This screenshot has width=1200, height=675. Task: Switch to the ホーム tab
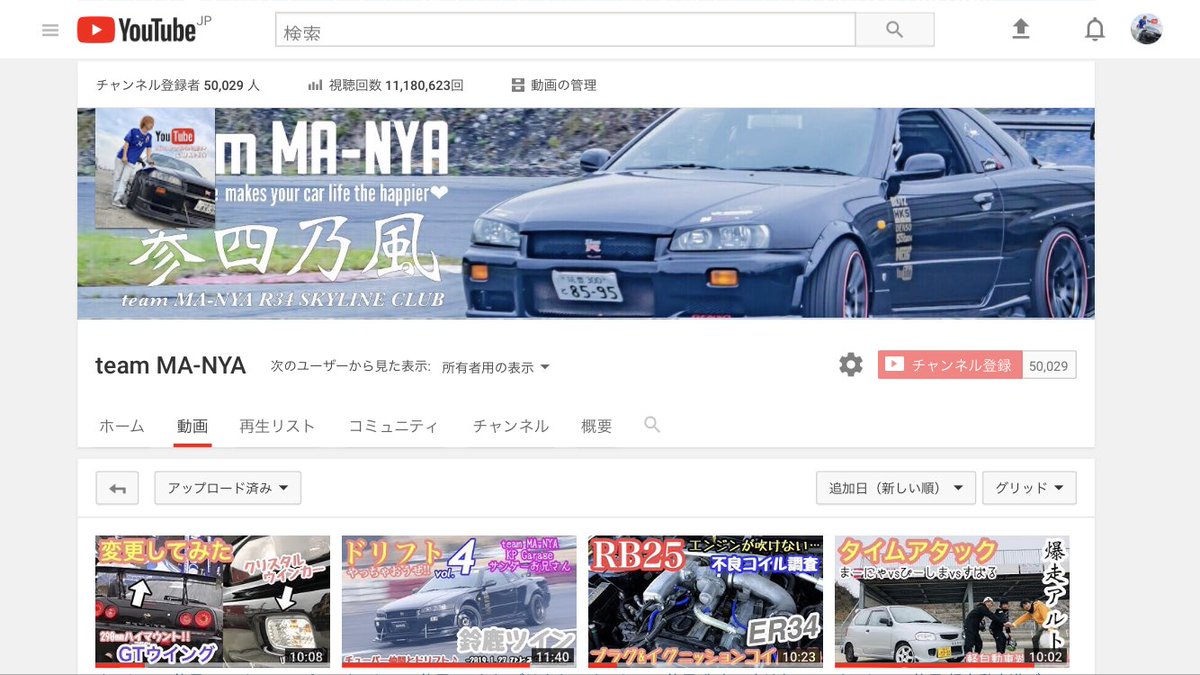click(x=122, y=426)
